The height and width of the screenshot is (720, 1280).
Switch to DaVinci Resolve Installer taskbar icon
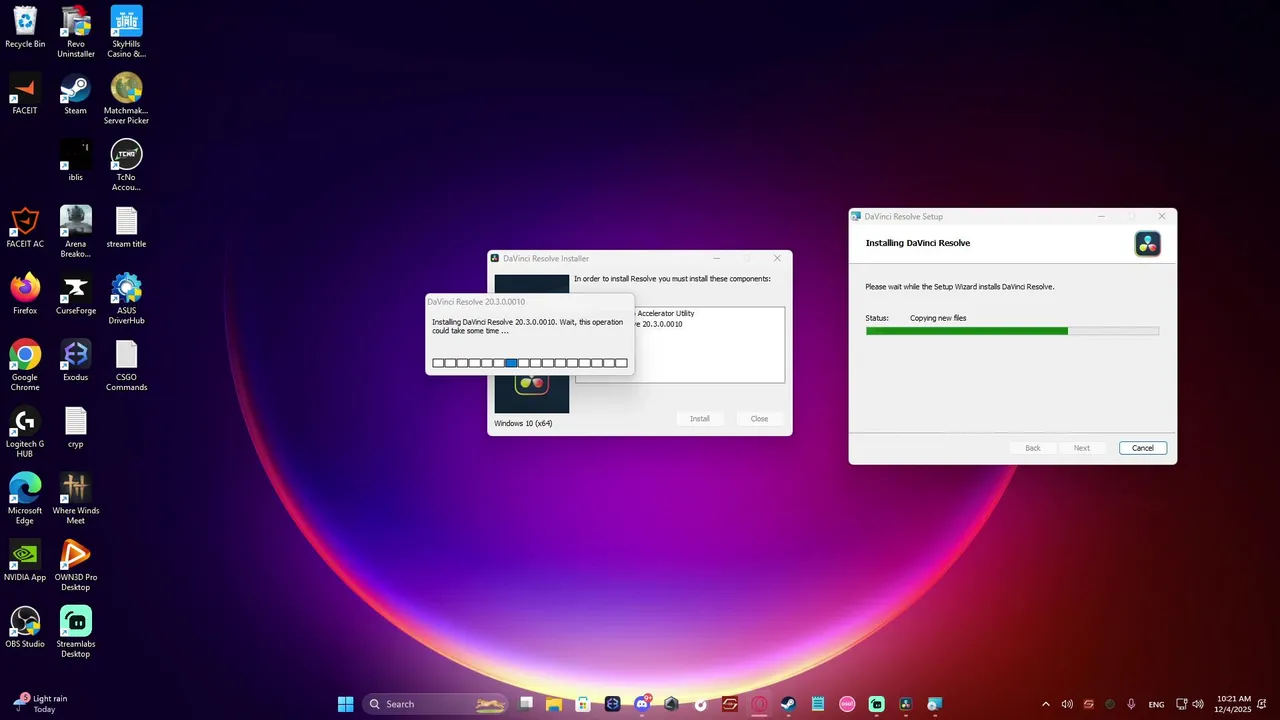click(x=905, y=704)
